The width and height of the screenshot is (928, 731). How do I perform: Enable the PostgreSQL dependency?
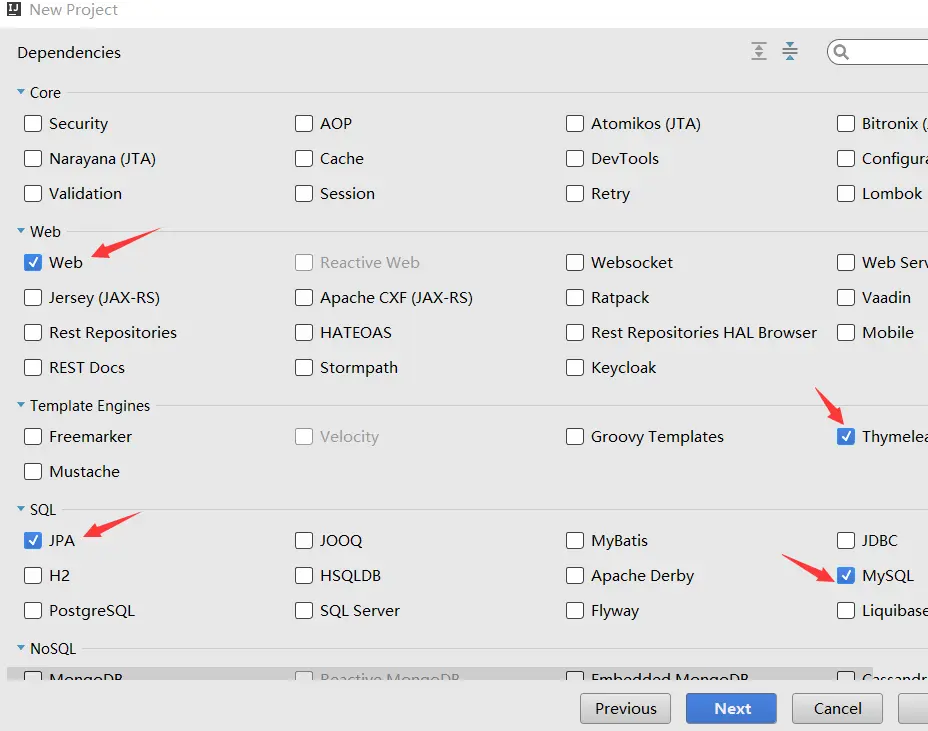point(33,610)
